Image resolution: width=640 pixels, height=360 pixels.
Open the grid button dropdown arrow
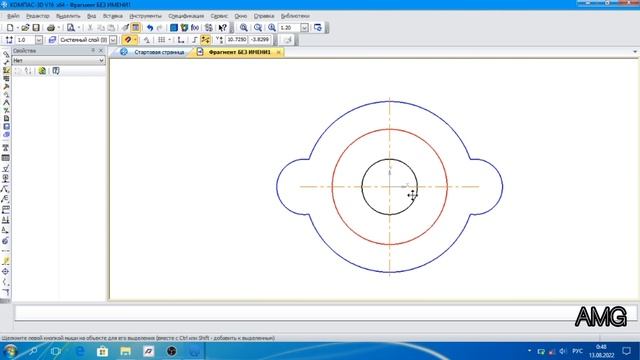tap(169, 40)
